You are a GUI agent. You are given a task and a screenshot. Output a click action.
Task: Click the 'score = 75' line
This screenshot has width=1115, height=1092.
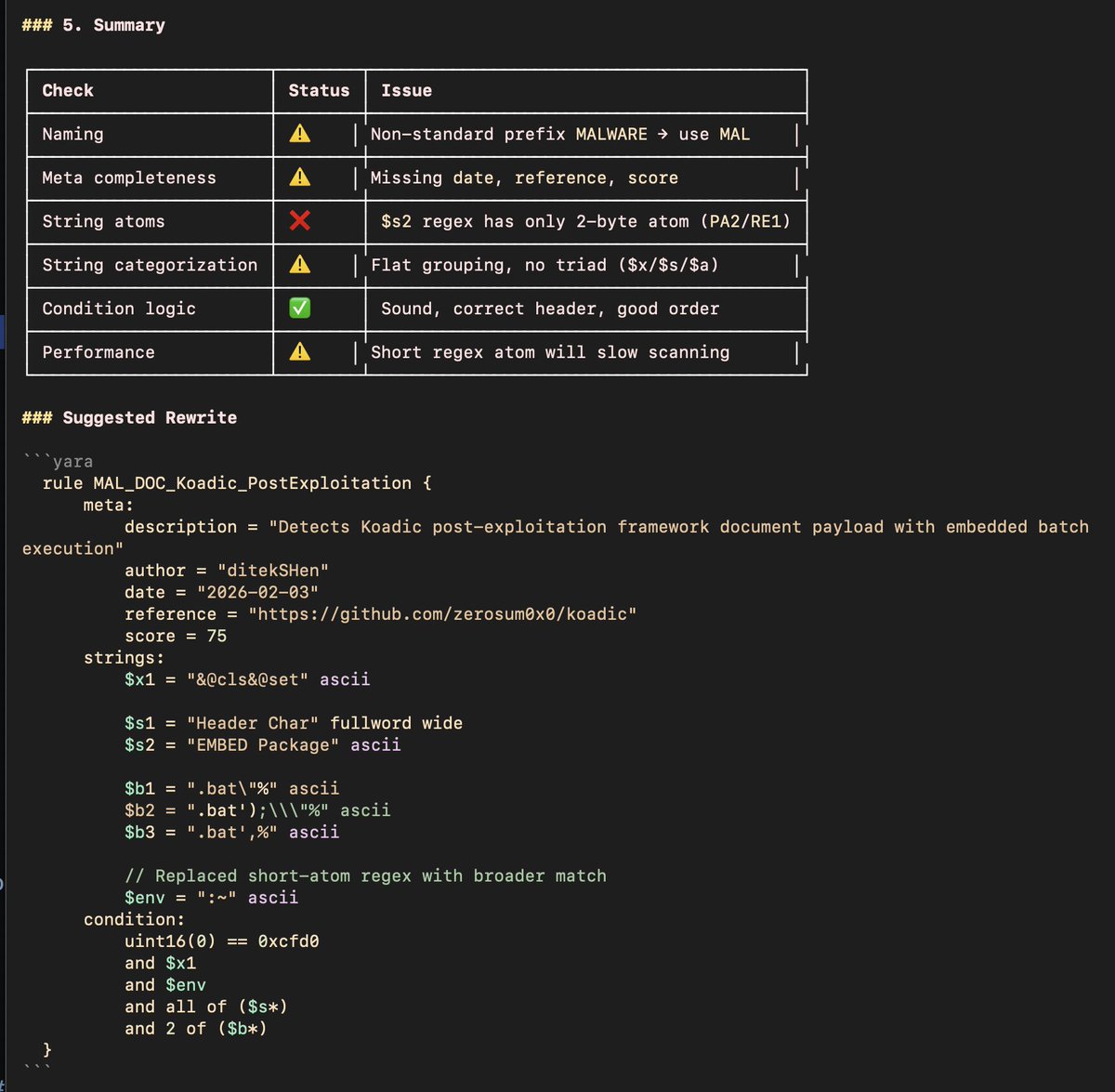tap(176, 636)
